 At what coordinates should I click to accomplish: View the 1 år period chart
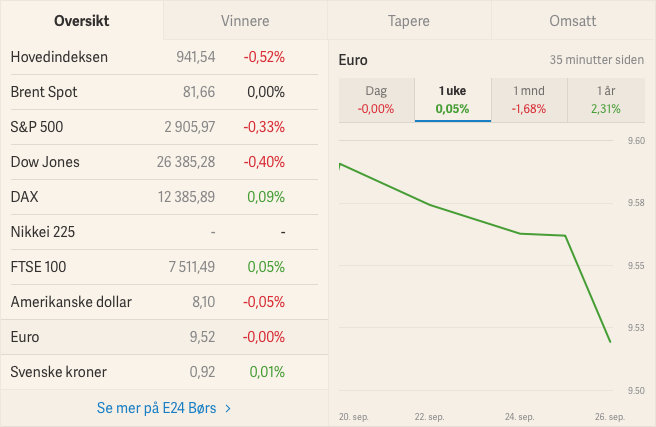606,100
